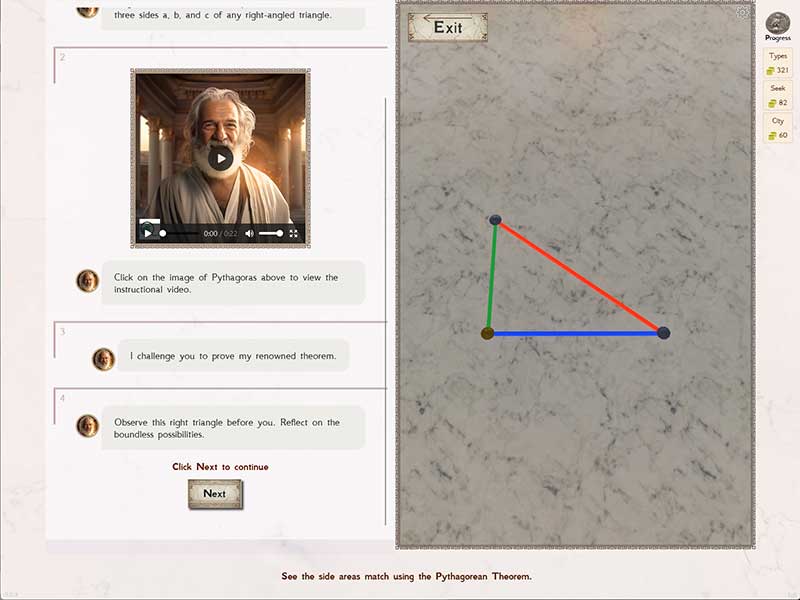800x600 pixels.
Task: Click the Exit button with arrow
Action: tap(447, 26)
